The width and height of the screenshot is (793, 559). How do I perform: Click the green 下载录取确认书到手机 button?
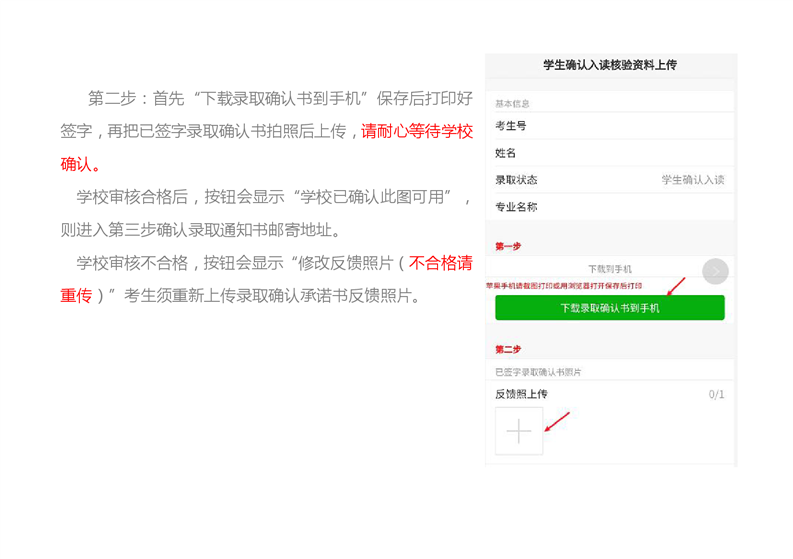tap(609, 308)
